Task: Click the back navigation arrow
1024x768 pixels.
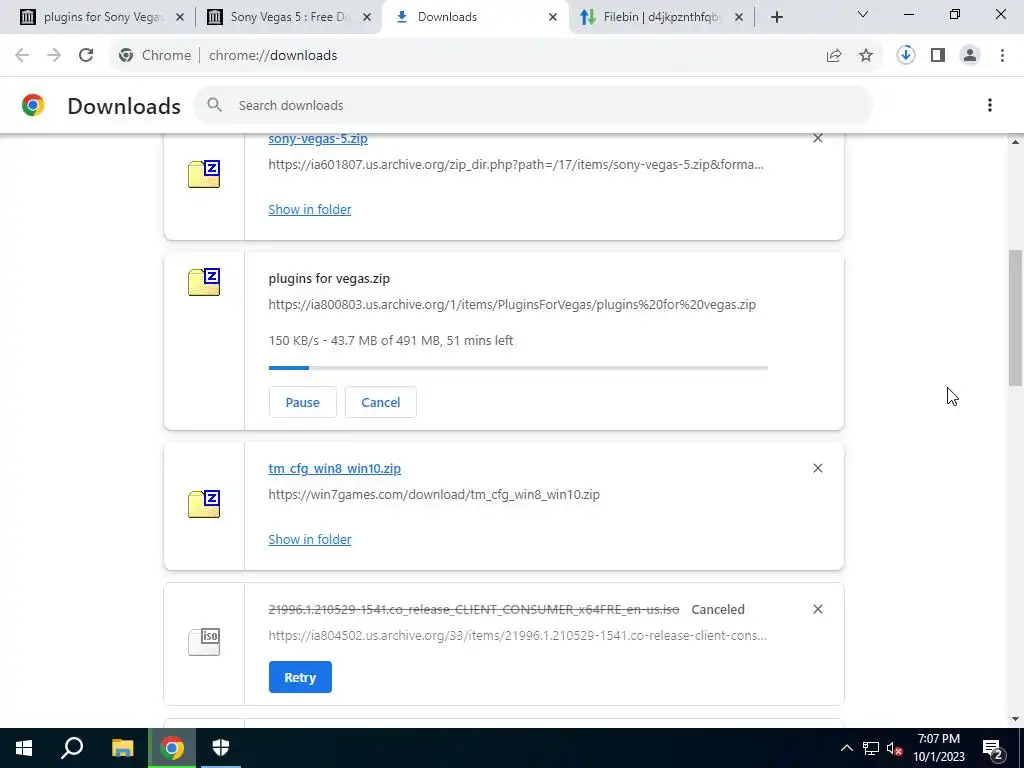Action: 22,56
